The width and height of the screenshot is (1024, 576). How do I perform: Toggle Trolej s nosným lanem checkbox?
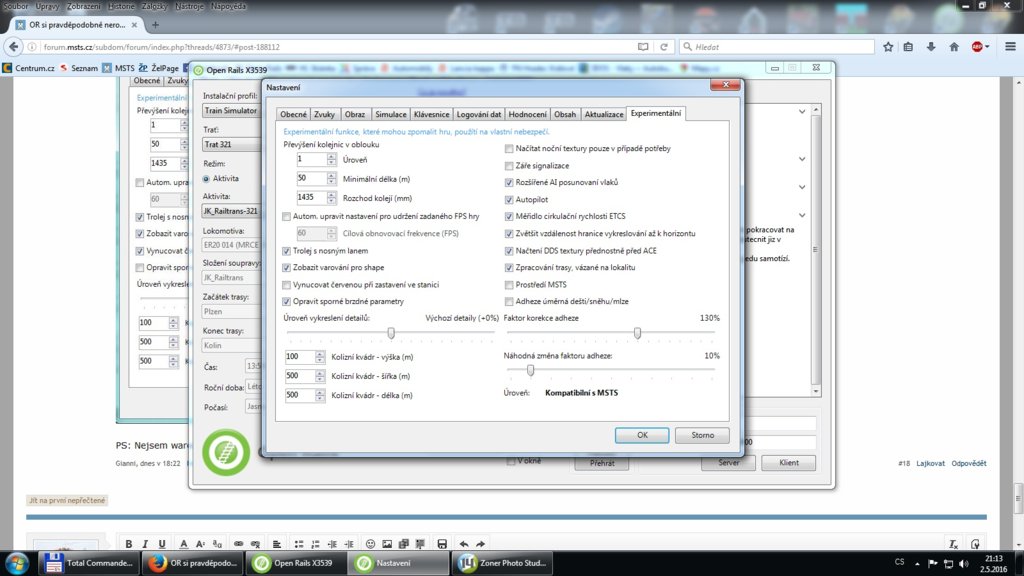(x=286, y=251)
